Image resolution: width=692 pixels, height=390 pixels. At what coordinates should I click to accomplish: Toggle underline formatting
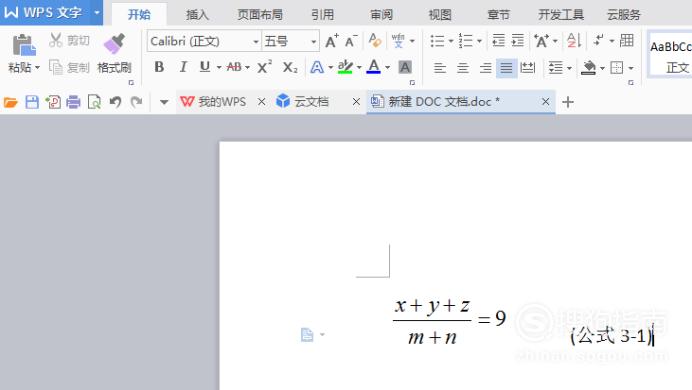pyautogui.click(x=205, y=67)
